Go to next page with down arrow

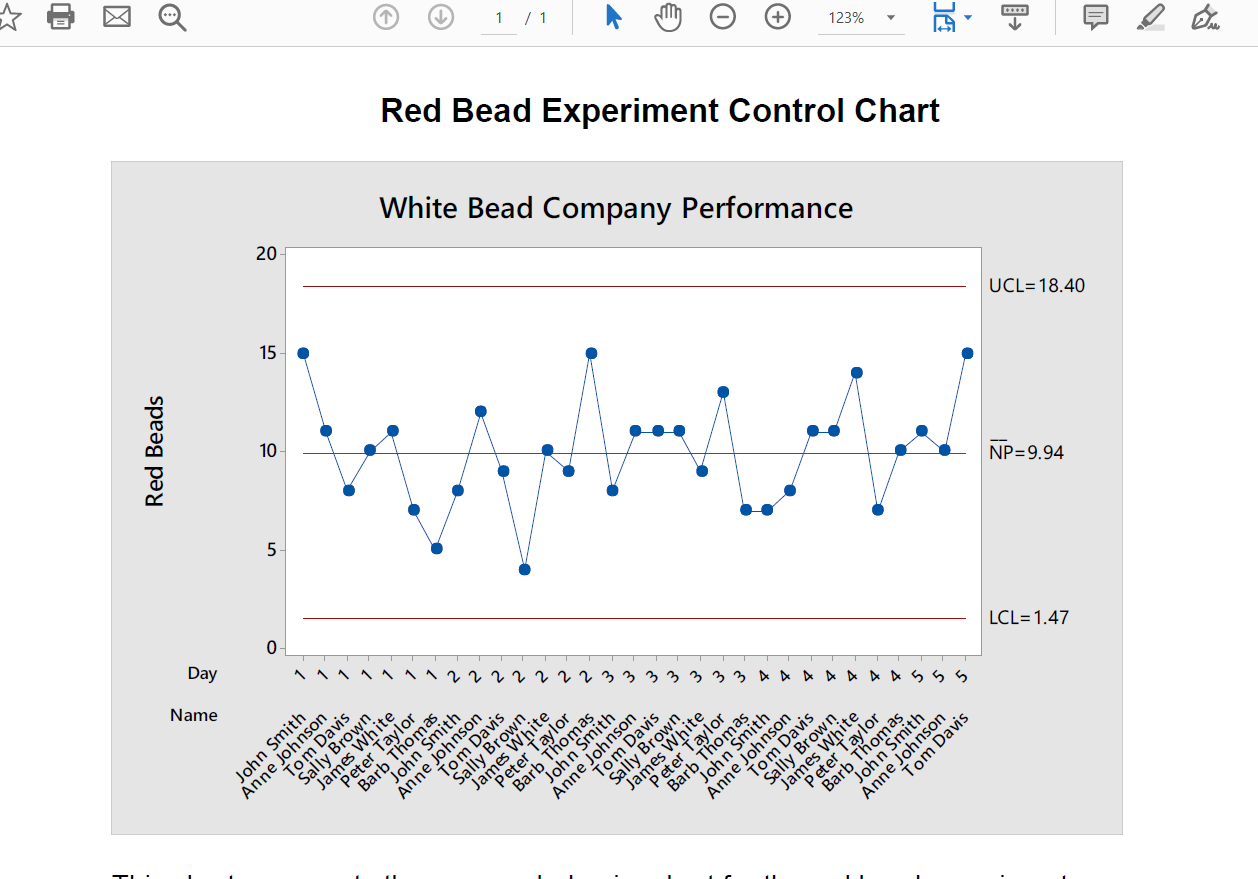coord(441,17)
